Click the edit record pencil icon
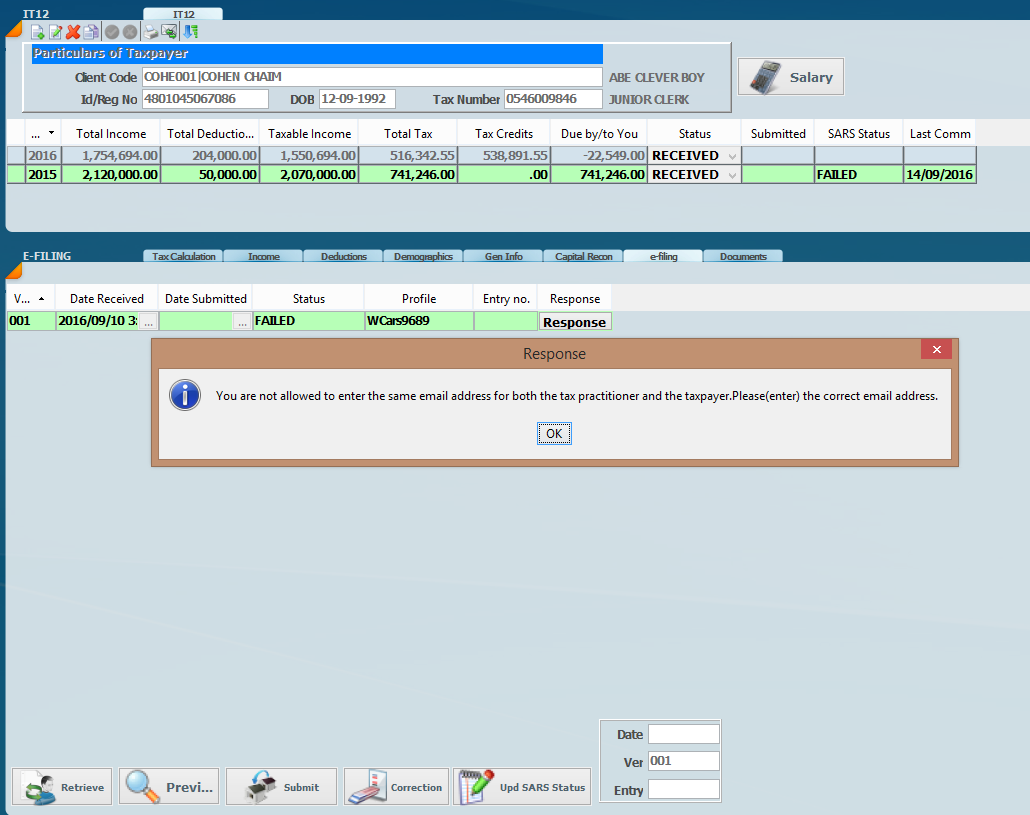This screenshot has width=1030, height=815. coord(55,32)
